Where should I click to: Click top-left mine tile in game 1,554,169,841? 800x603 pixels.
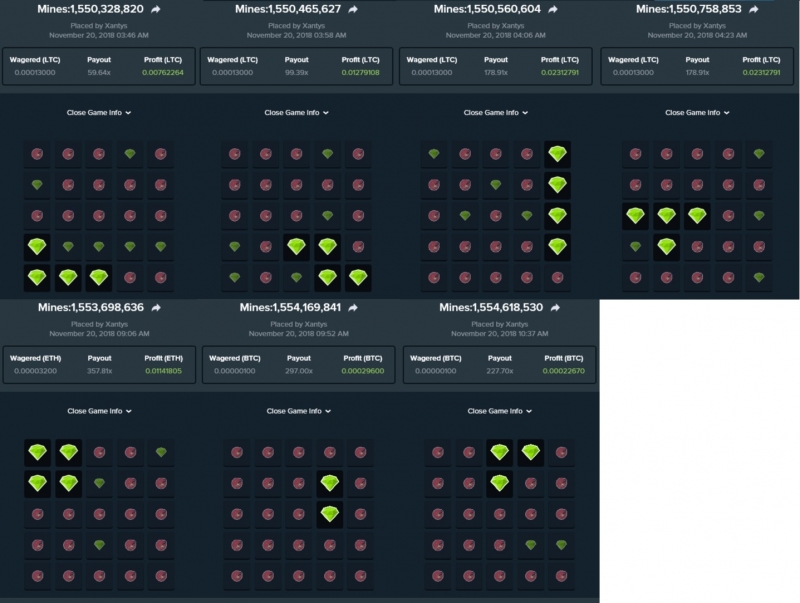(x=237, y=453)
